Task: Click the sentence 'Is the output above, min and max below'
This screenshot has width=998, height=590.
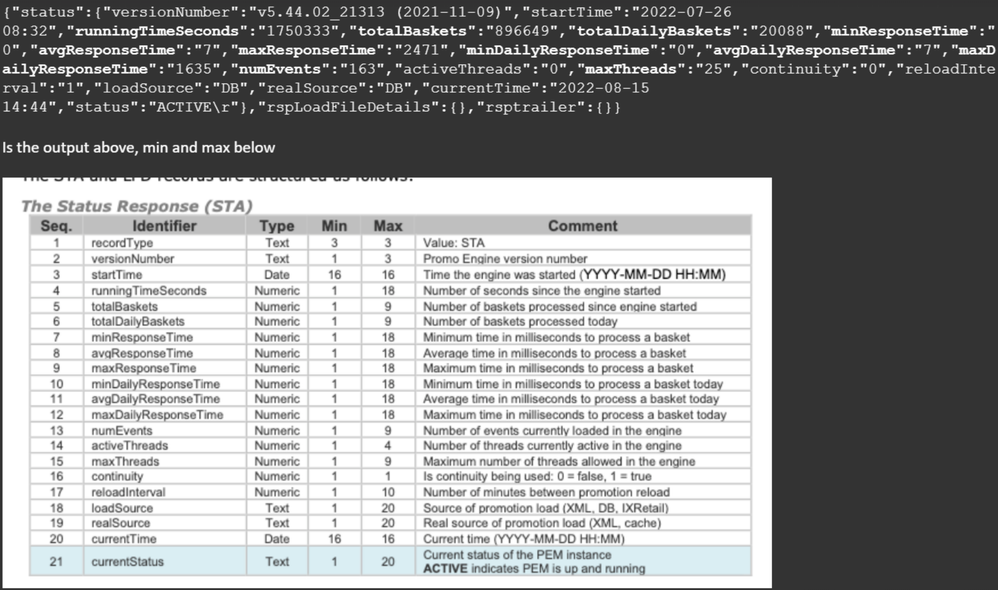Action: [138, 147]
